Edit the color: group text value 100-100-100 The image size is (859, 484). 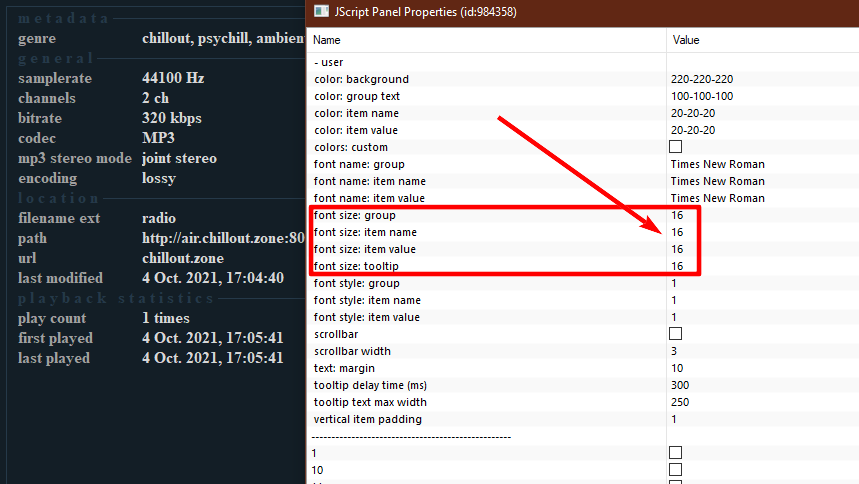coord(702,96)
